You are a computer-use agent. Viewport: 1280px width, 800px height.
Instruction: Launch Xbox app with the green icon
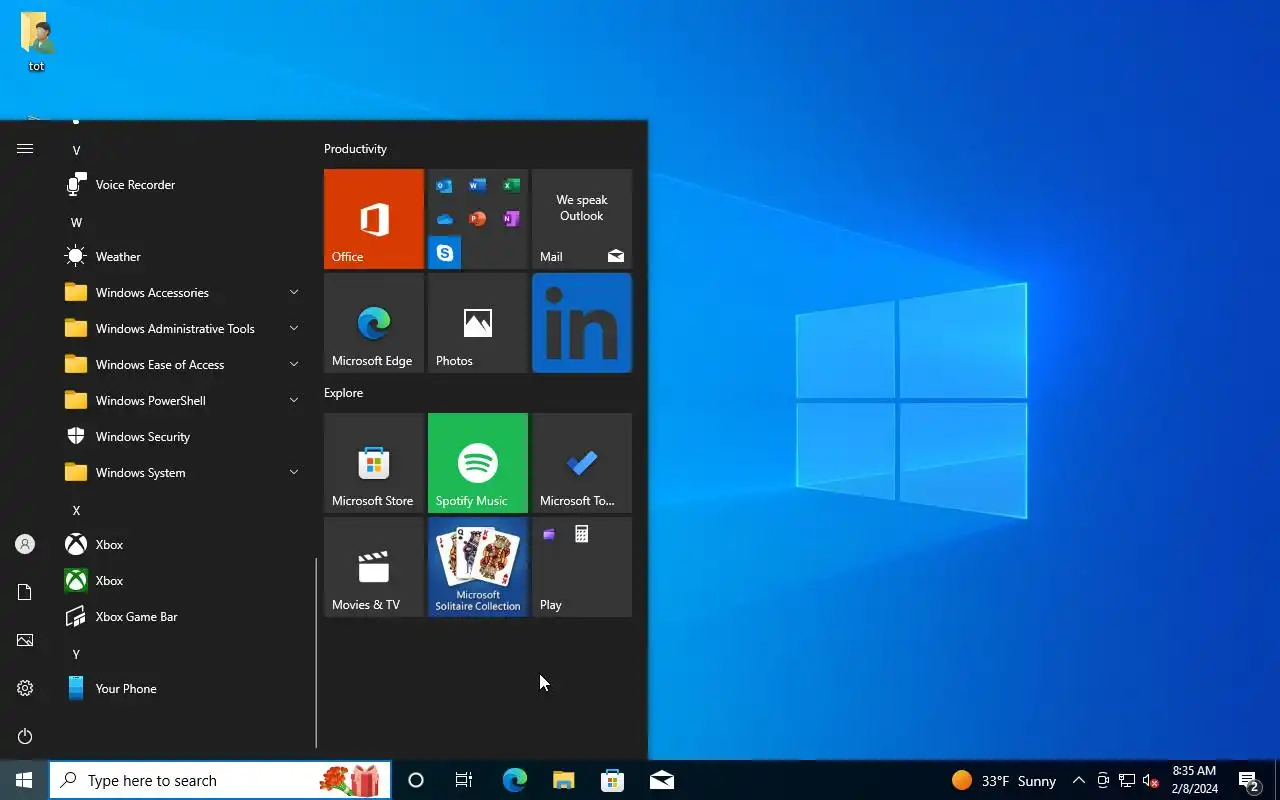coord(184,581)
